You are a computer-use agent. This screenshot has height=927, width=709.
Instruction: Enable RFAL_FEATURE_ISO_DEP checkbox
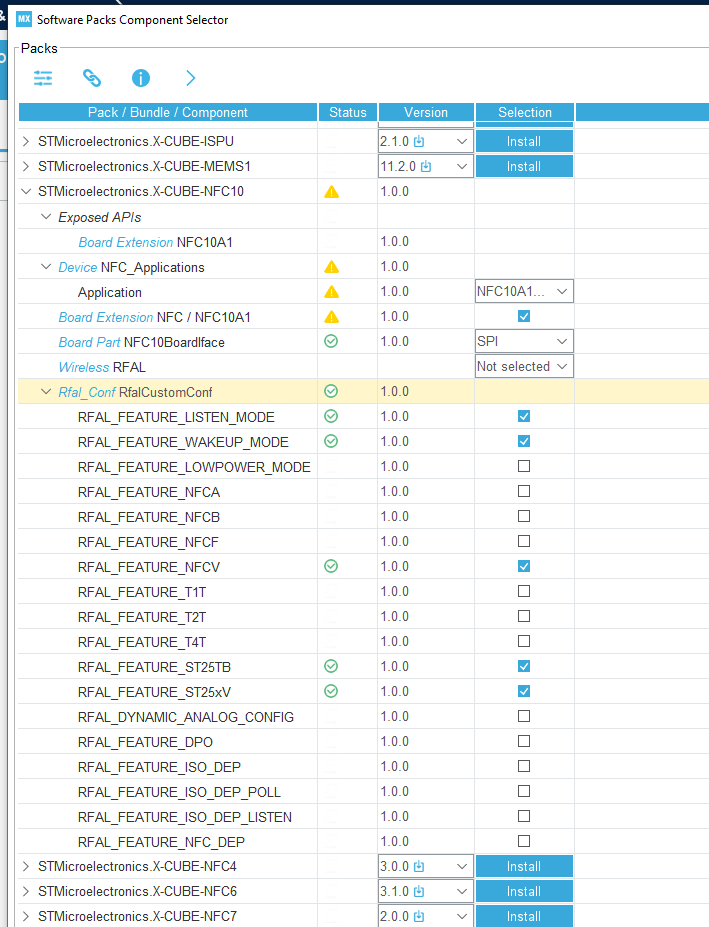524,766
